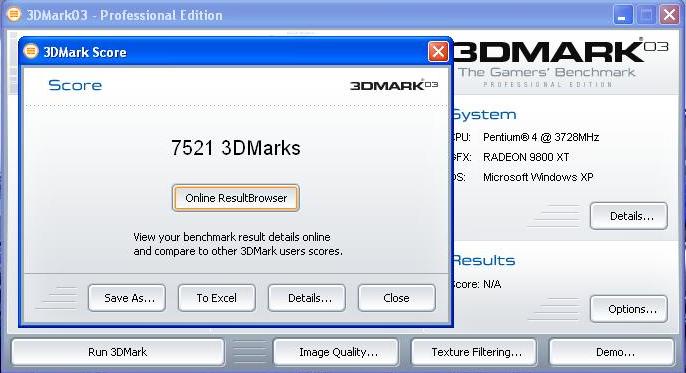Export the score To Excel
The height and width of the screenshot is (373, 686).
[217, 298]
